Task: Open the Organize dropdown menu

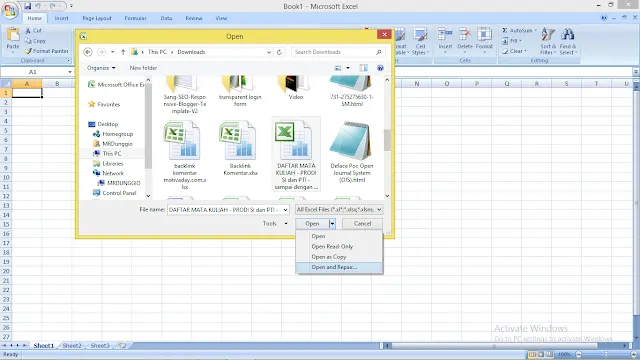Action: pyautogui.click(x=101, y=68)
